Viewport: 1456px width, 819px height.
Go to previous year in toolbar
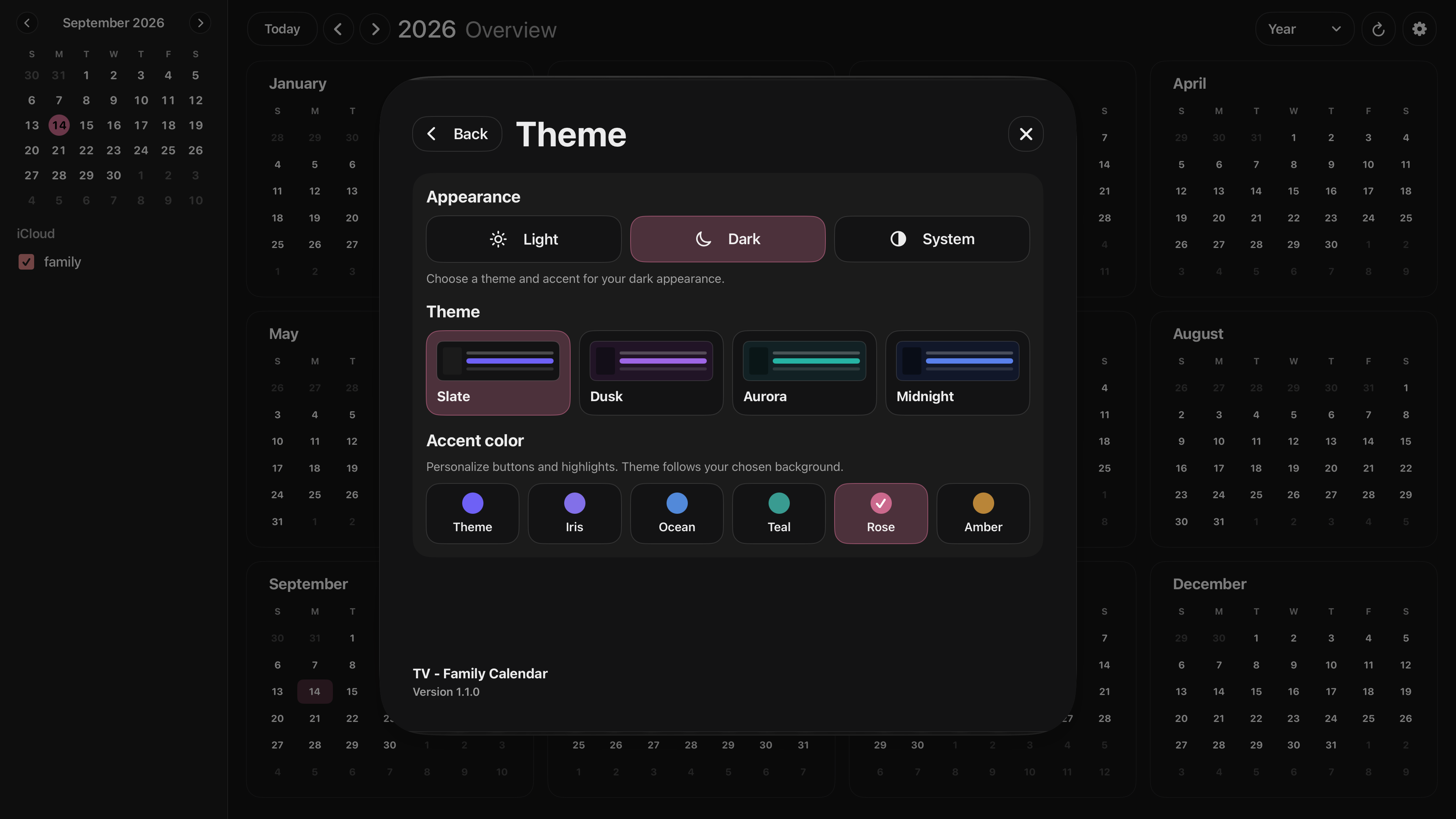(338, 29)
